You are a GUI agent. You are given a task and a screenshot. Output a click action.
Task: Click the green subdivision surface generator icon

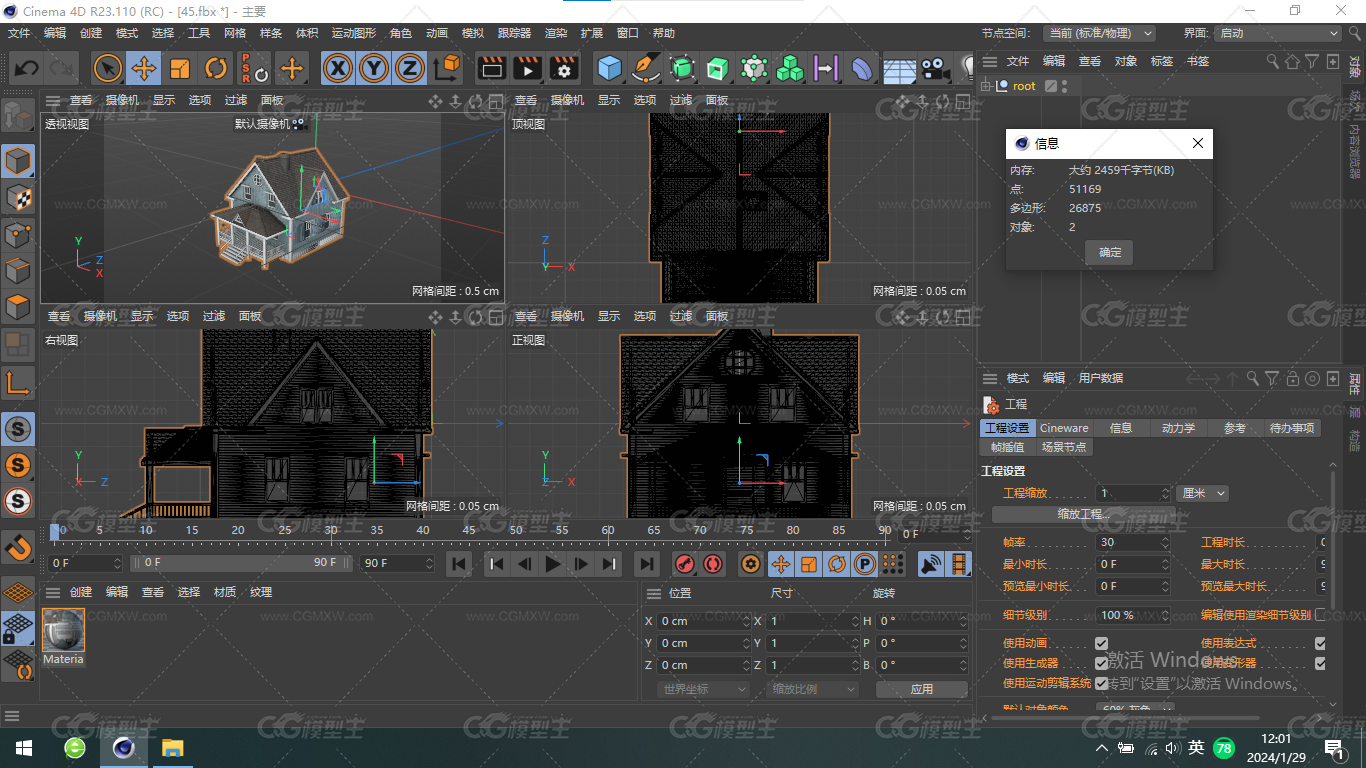click(x=682, y=68)
